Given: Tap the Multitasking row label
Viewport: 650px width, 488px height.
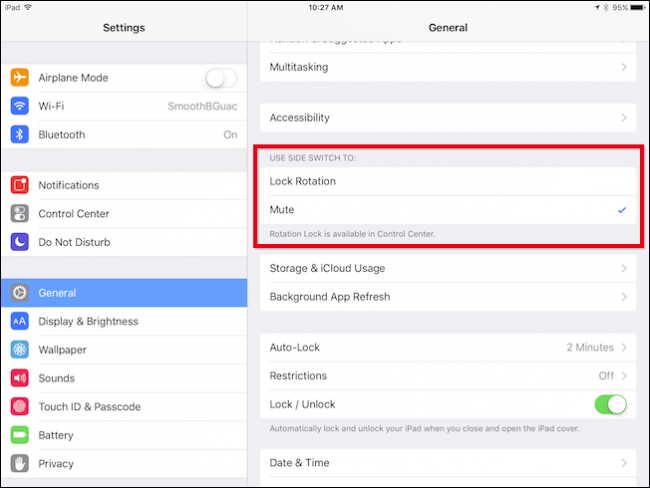Looking at the screenshot, I should (x=299, y=67).
